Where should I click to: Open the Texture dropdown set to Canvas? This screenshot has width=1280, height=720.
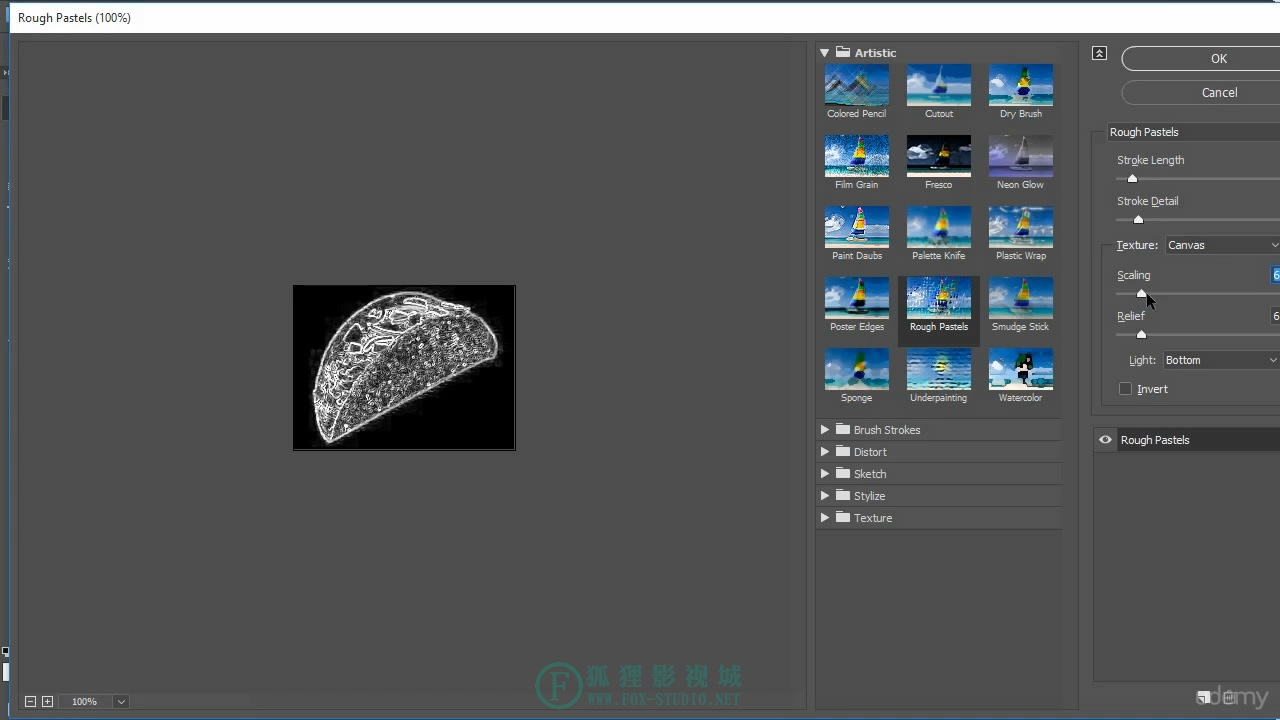coord(1222,245)
